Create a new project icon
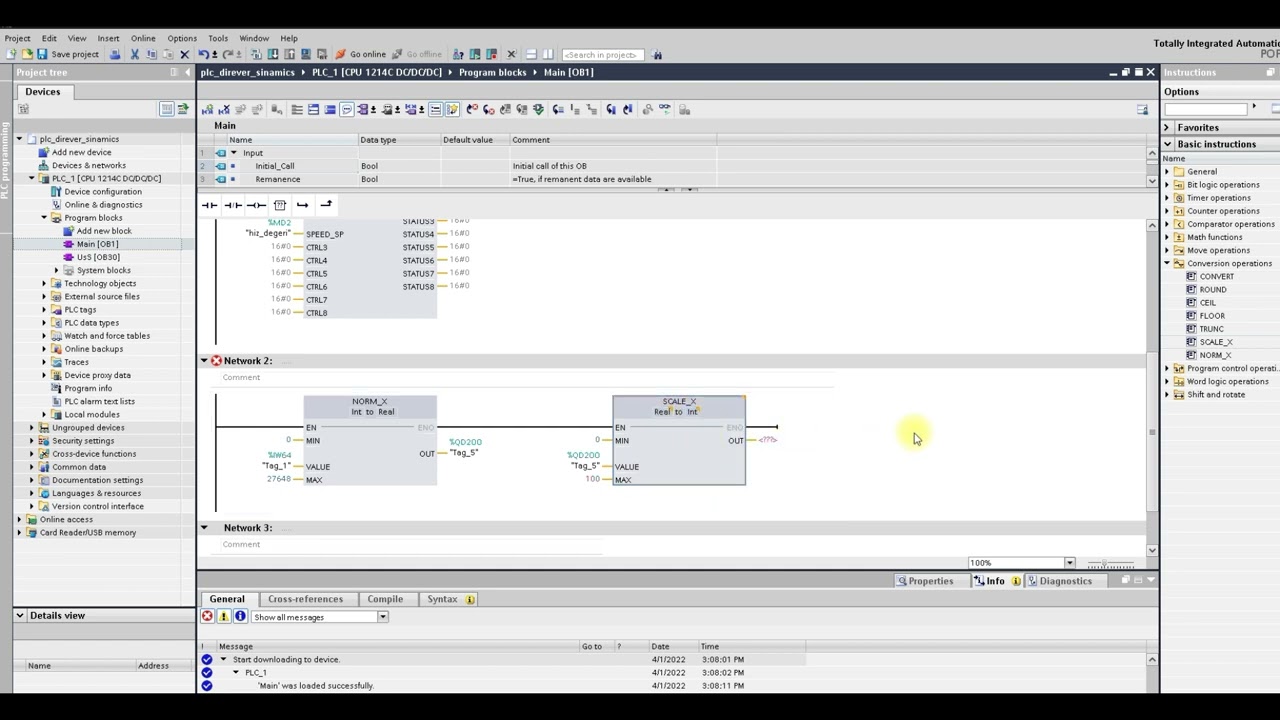This screenshot has width=1280, height=720. point(12,54)
